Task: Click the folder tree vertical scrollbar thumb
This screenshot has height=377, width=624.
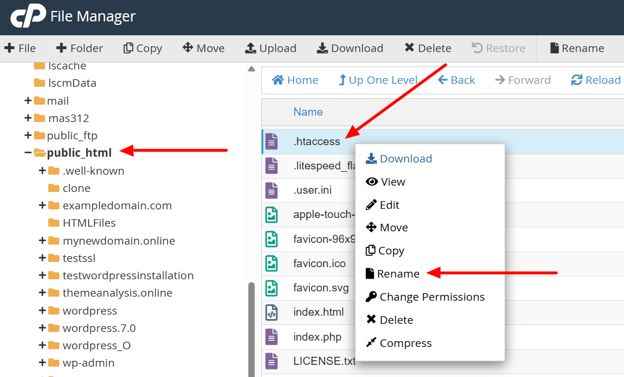Action: [x=251, y=330]
